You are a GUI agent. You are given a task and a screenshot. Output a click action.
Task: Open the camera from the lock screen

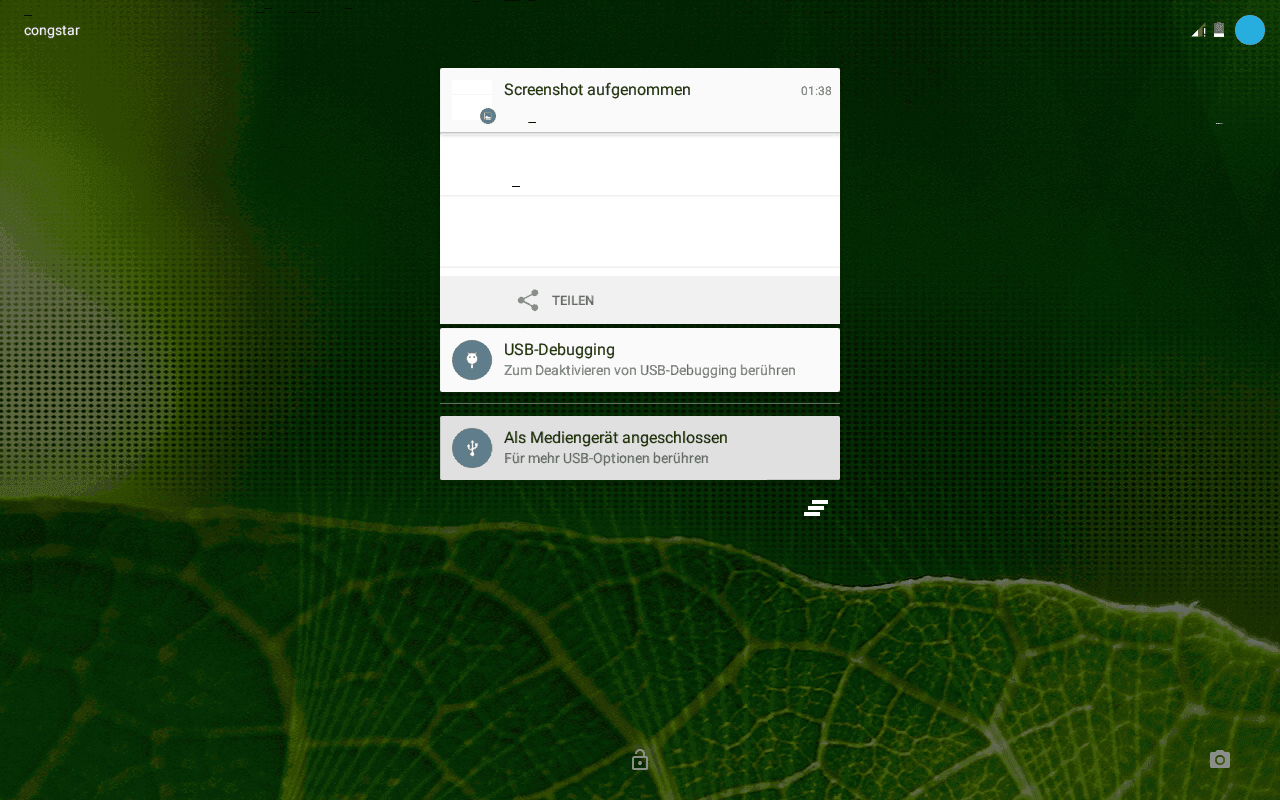(1220, 760)
